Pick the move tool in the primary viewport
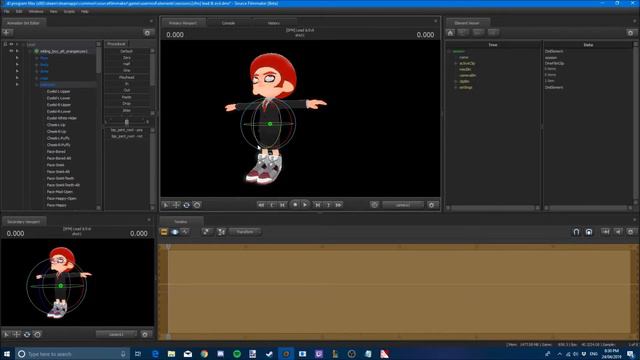 [176, 205]
